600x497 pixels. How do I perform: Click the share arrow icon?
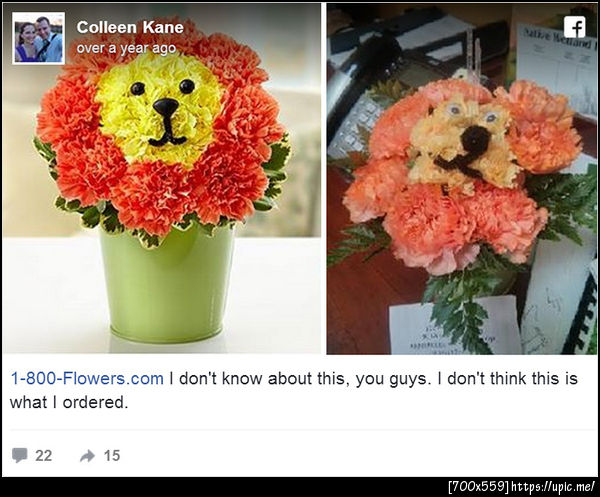point(88,455)
